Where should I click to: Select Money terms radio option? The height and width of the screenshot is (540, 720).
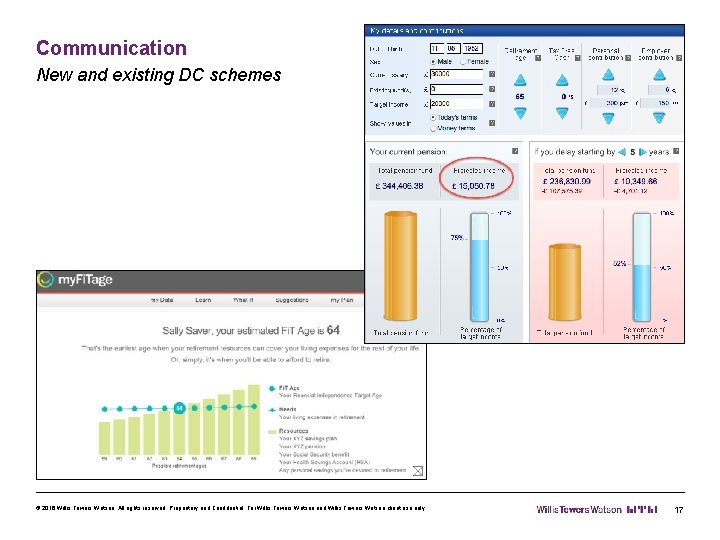pos(433,129)
